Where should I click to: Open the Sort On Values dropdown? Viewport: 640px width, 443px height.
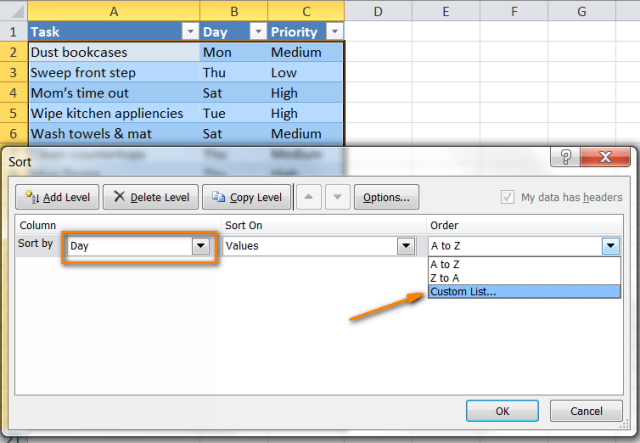coord(405,245)
